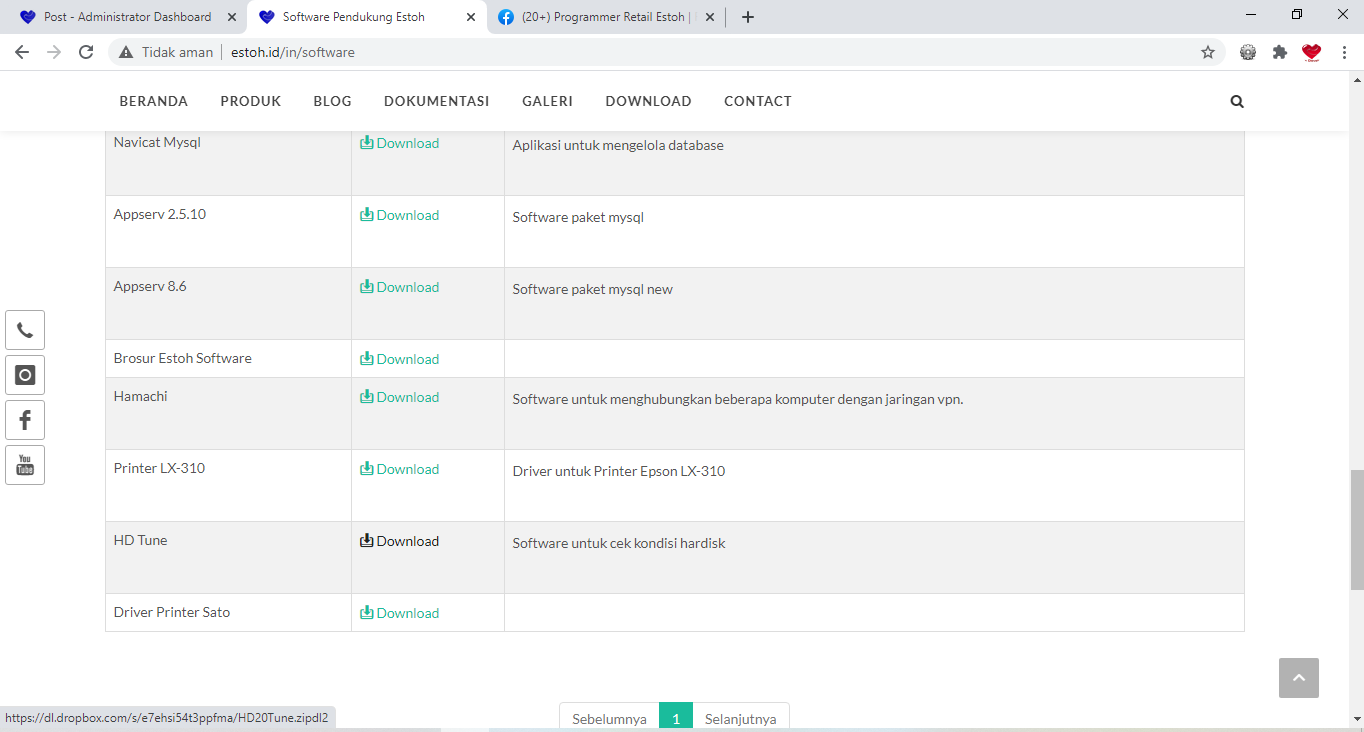
Task: Download Hamachi
Action: (x=400, y=397)
